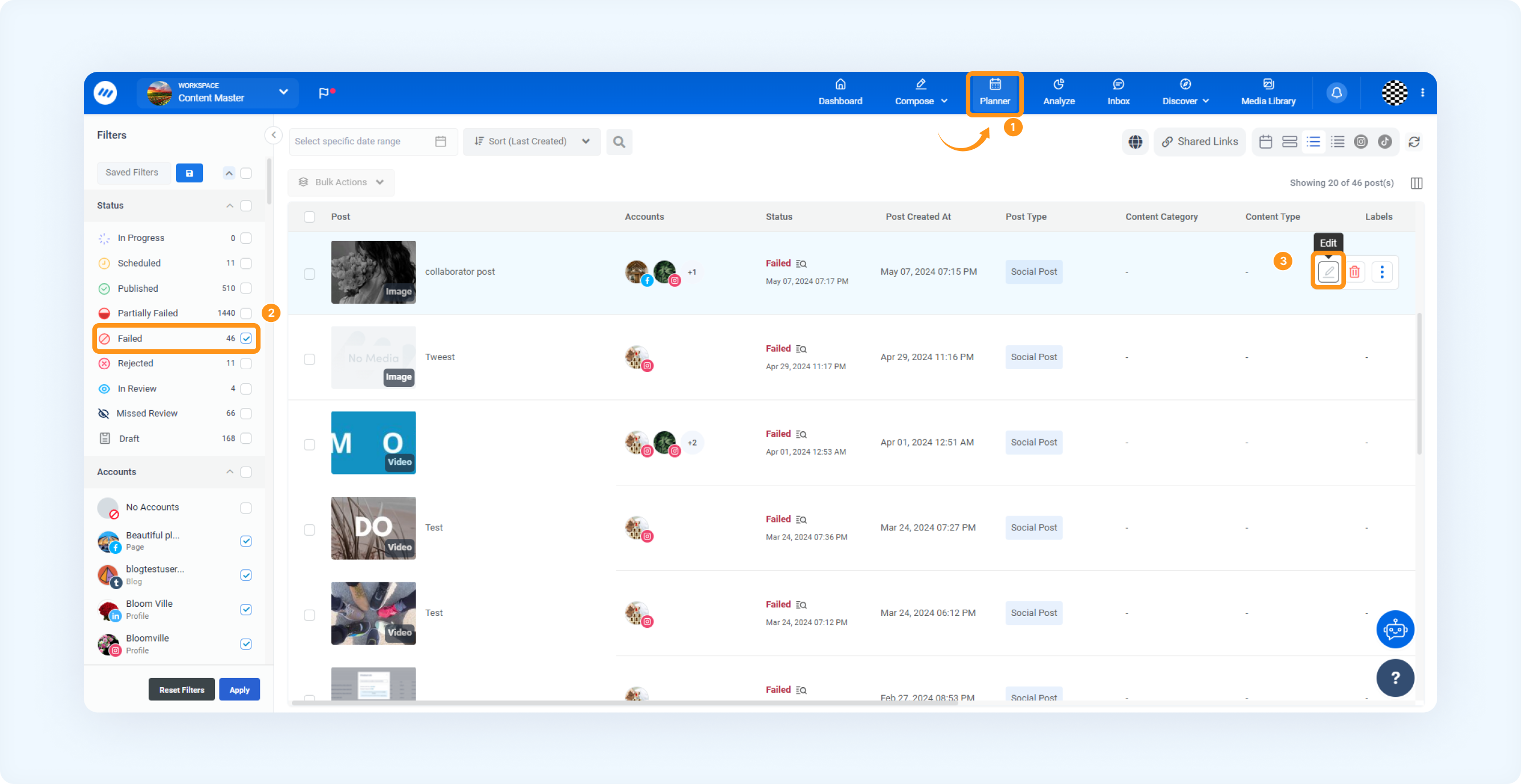Switch to the TikTok view icon
This screenshot has height=784, width=1521.
[1385, 141]
